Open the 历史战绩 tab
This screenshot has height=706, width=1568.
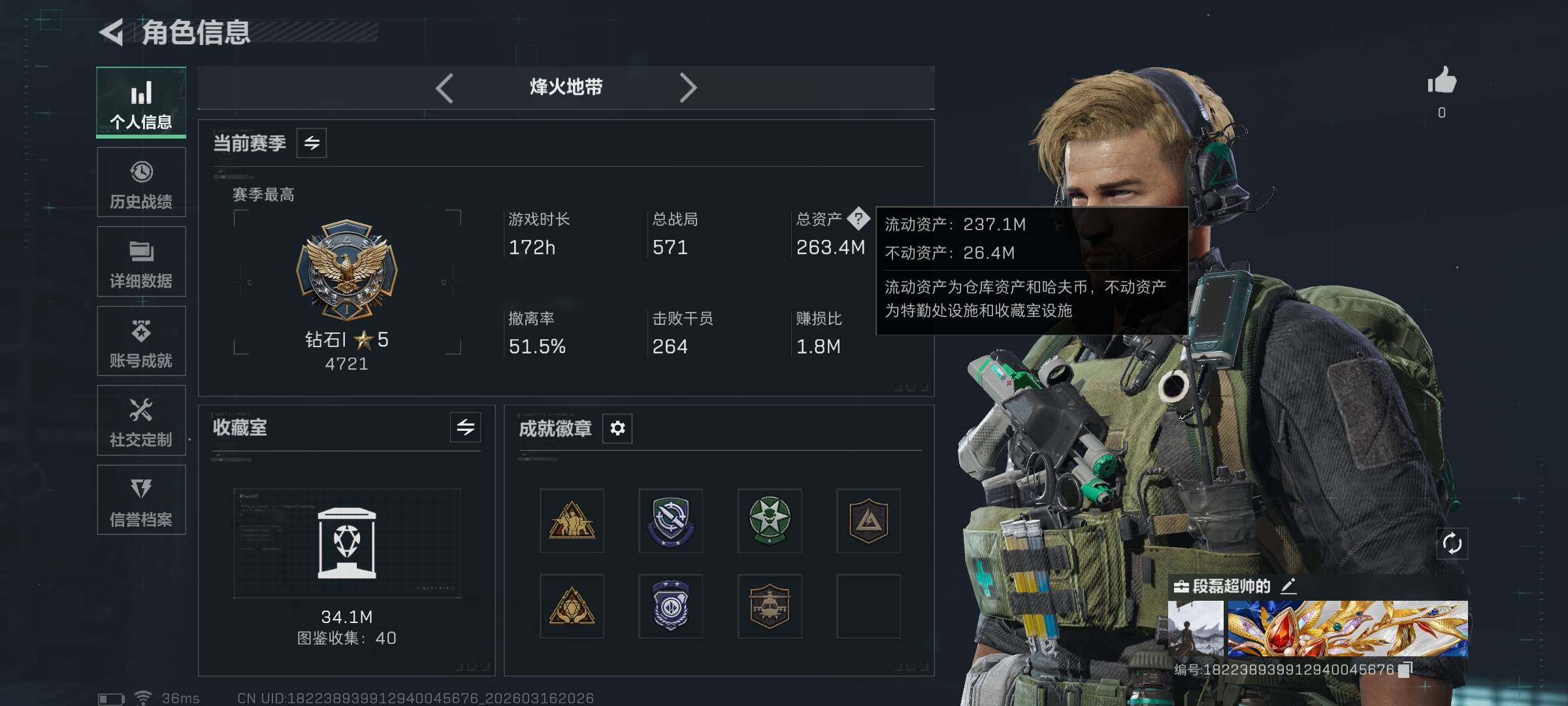click(141, 182)
